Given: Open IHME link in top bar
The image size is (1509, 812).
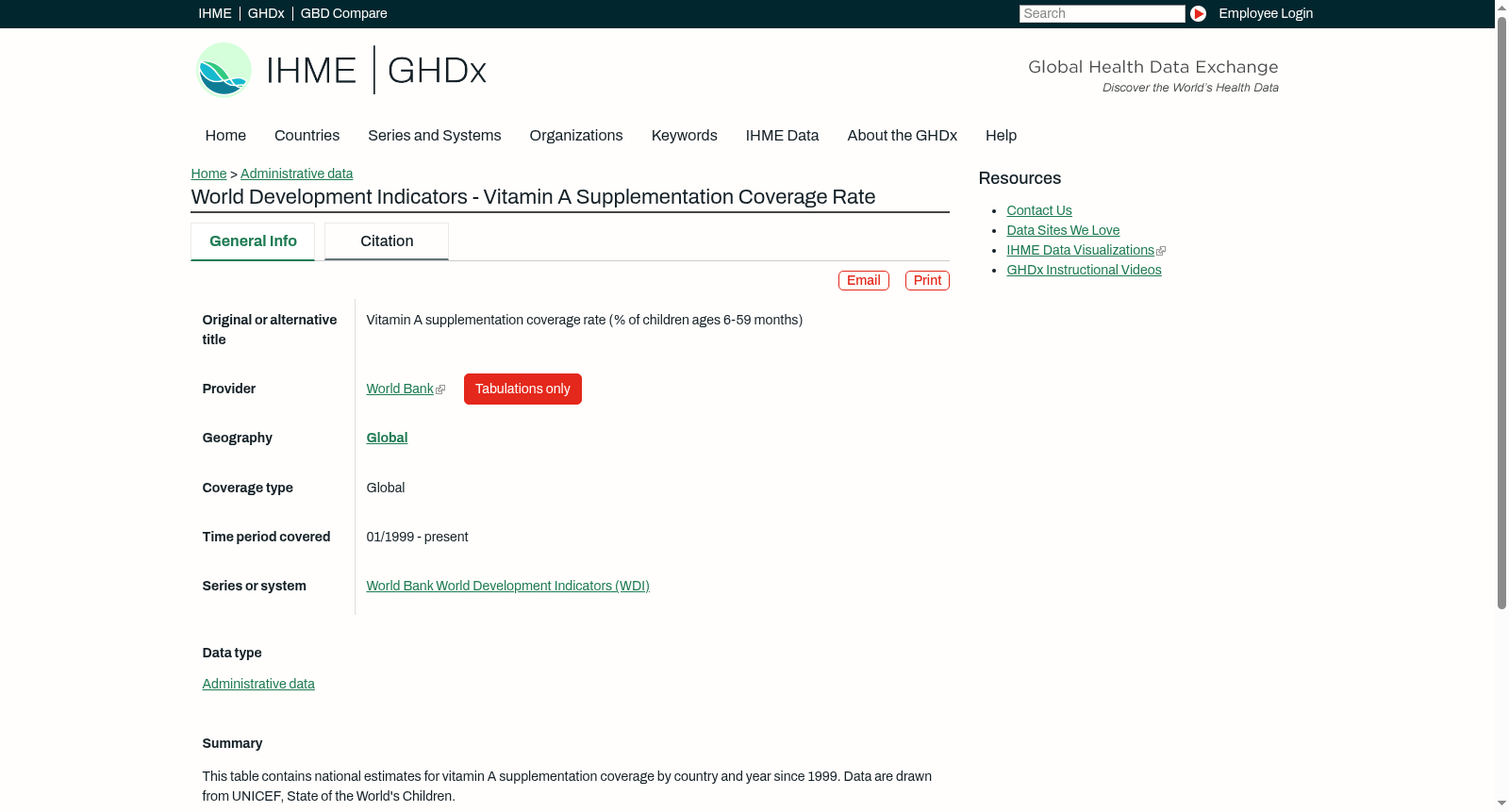Looking at the screenshot, I should pyautogui.click(x=215, y=13).
